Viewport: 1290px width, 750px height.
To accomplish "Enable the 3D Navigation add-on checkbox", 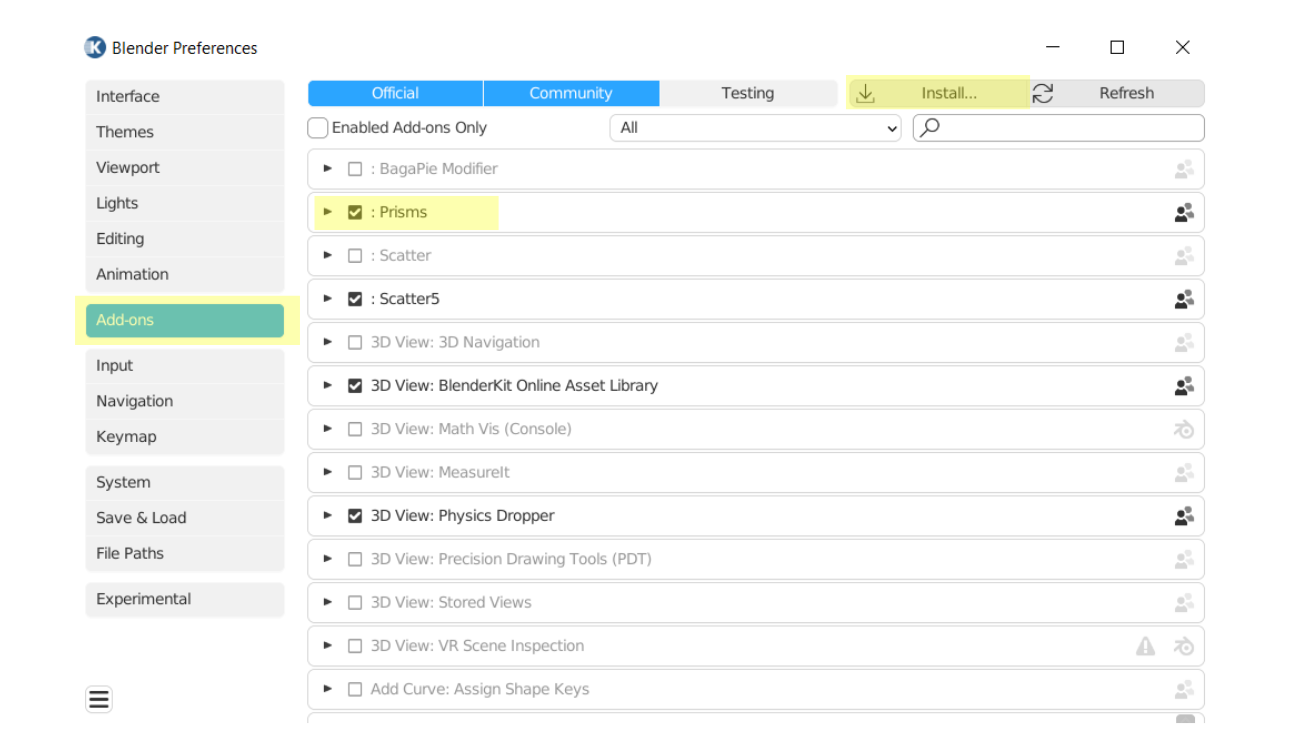I will coord(355,342).
